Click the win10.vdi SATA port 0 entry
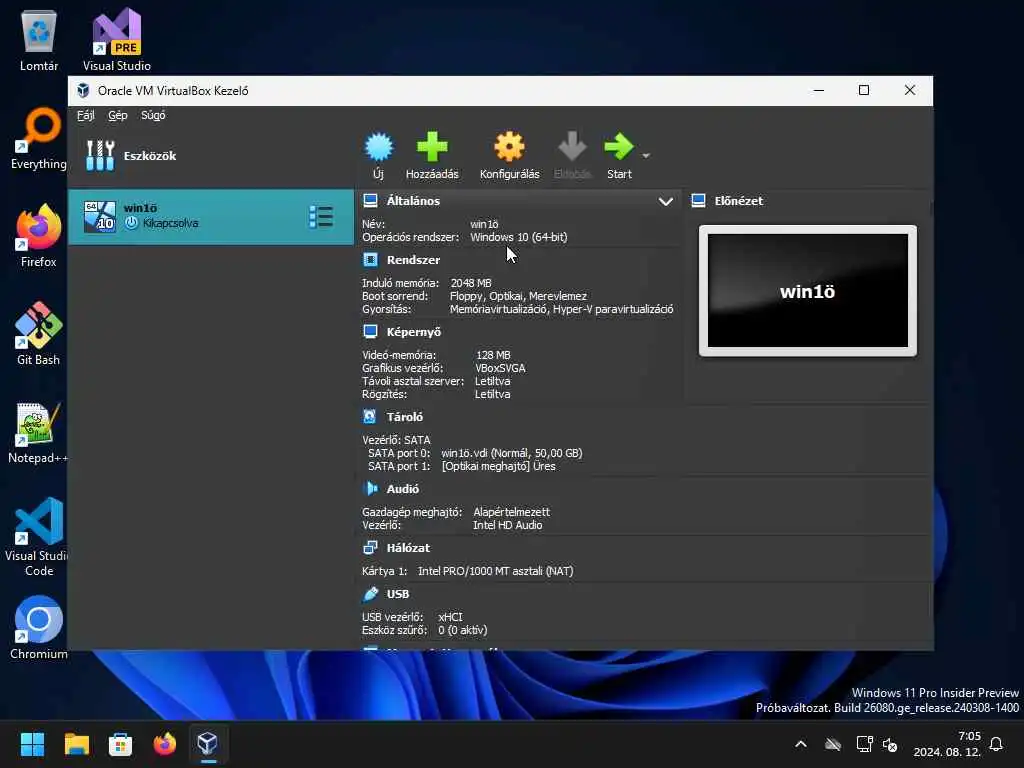This screenshot has width=1024, height=768. (x=511, y=453)
